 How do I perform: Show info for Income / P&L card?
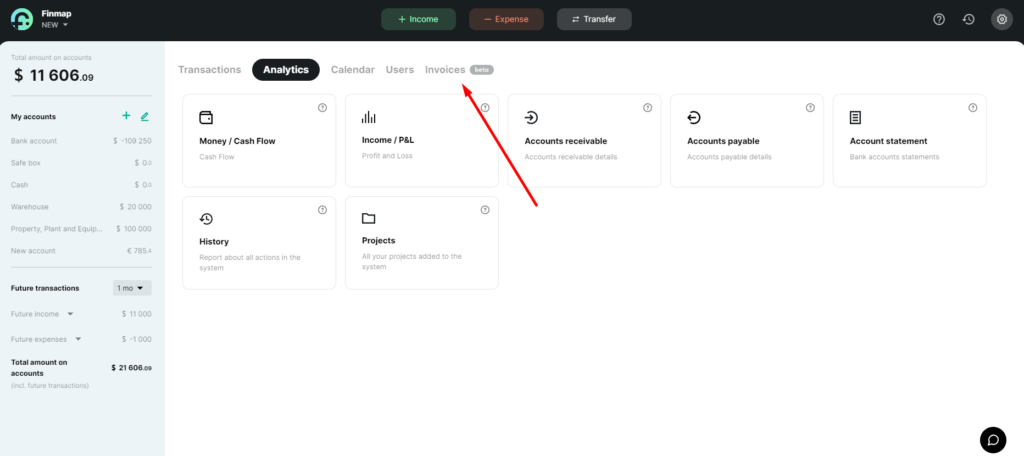pos(485,108)
